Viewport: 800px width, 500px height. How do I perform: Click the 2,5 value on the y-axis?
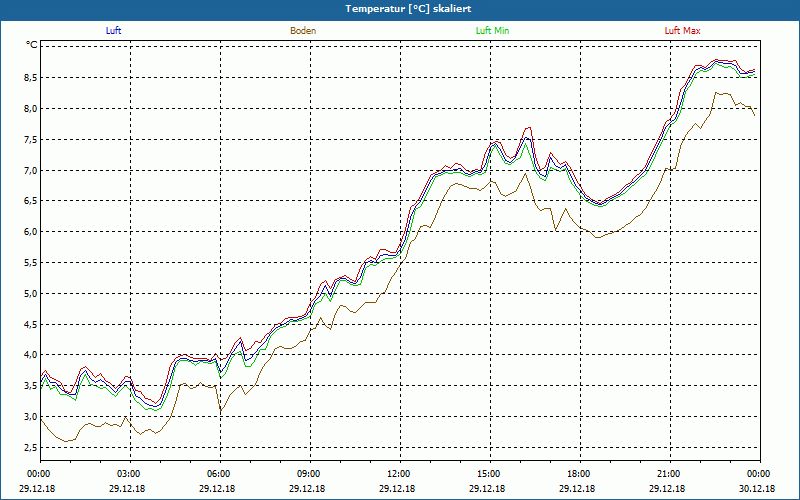(30, 447)
